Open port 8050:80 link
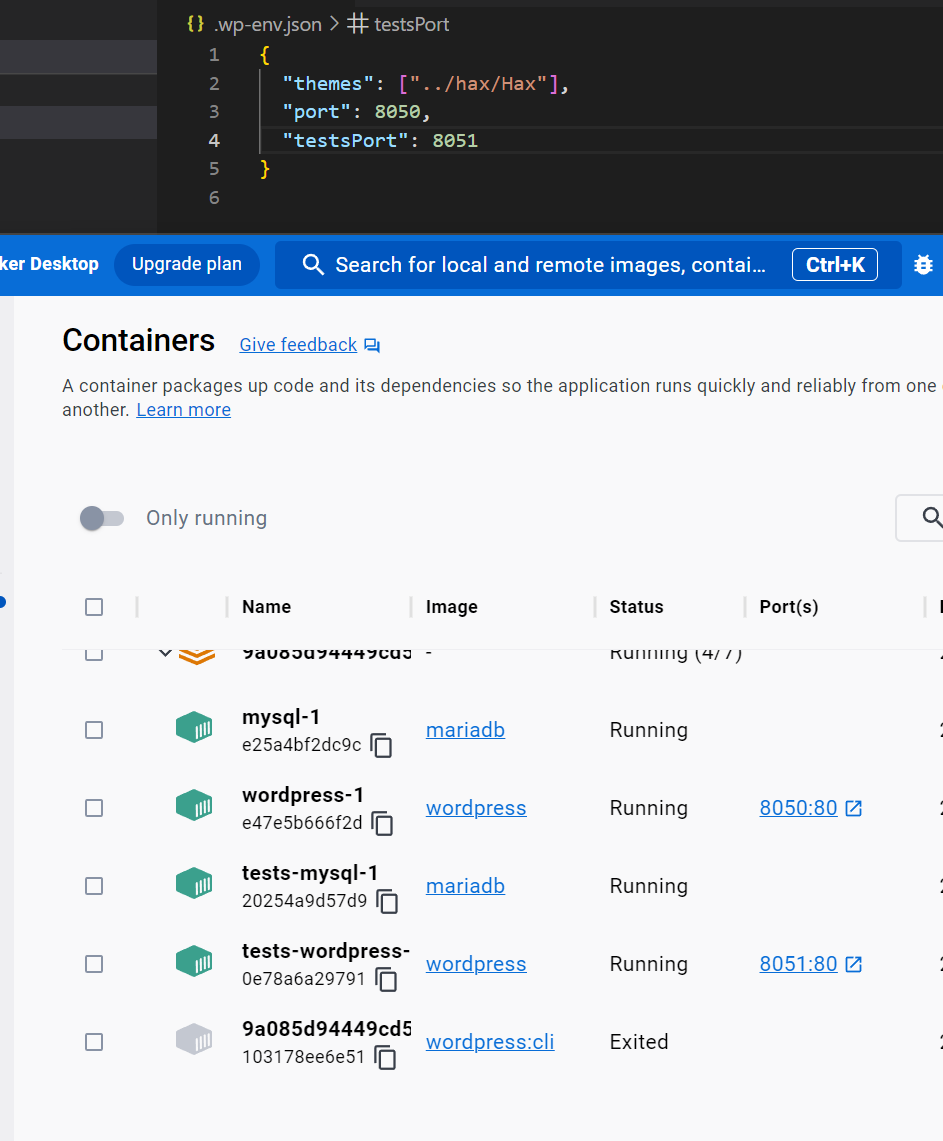Viewport: 943px width, 1141px height. 798,808
